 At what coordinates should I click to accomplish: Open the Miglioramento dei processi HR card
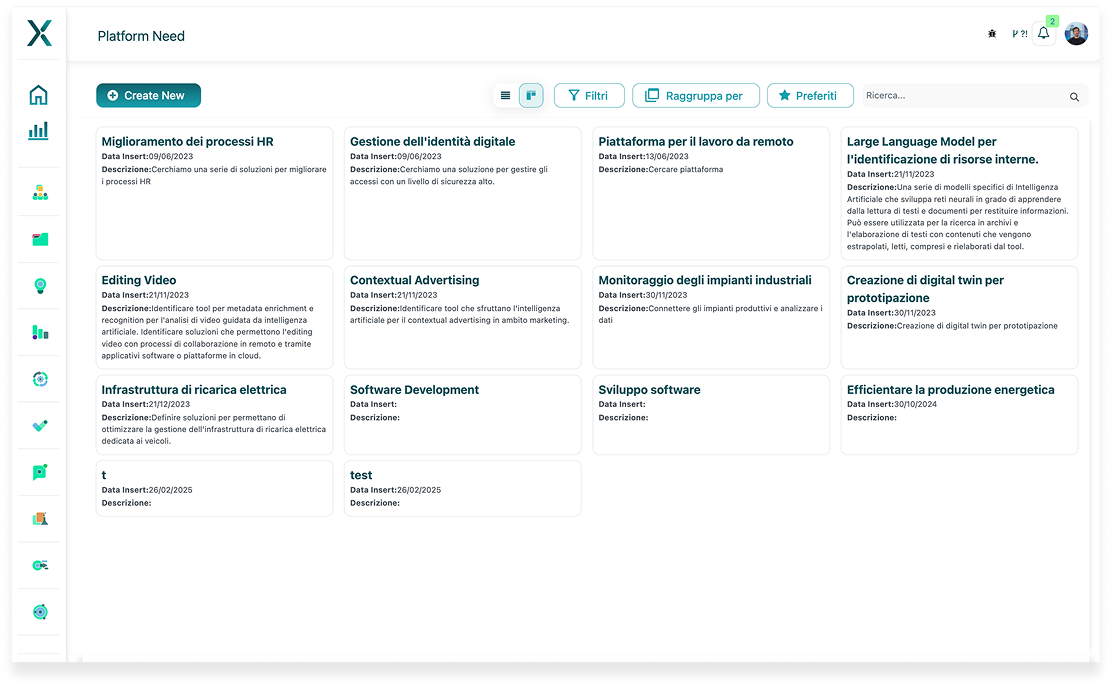coord(214,193)
